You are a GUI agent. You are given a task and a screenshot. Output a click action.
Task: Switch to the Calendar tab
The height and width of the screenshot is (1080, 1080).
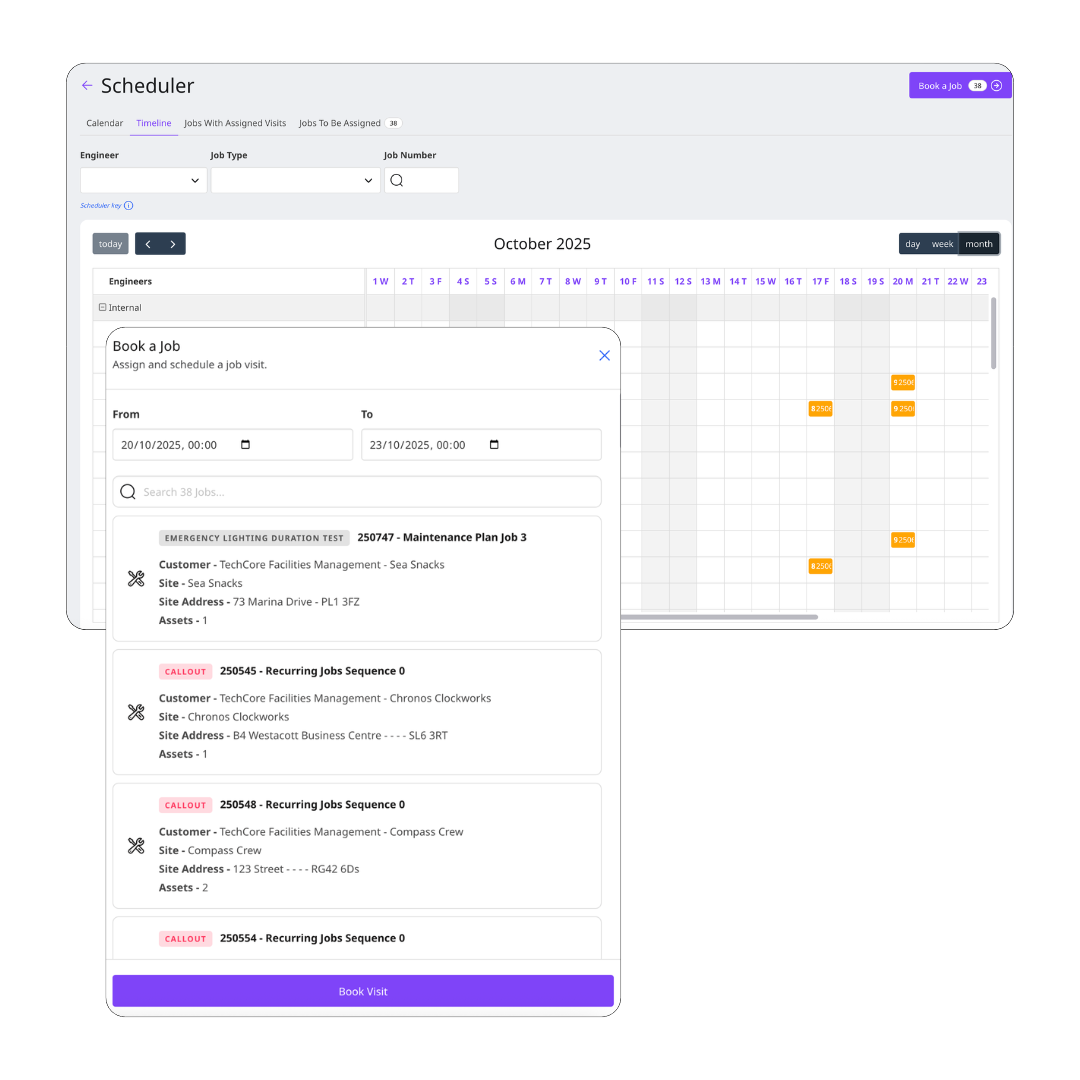105,123
